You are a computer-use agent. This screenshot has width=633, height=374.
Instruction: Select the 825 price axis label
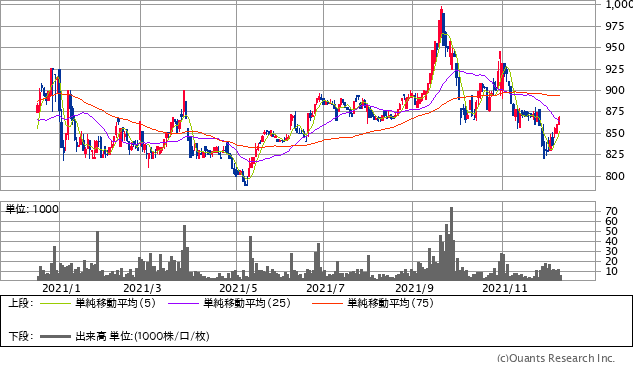pyautogui.click(x=615, y=154)
